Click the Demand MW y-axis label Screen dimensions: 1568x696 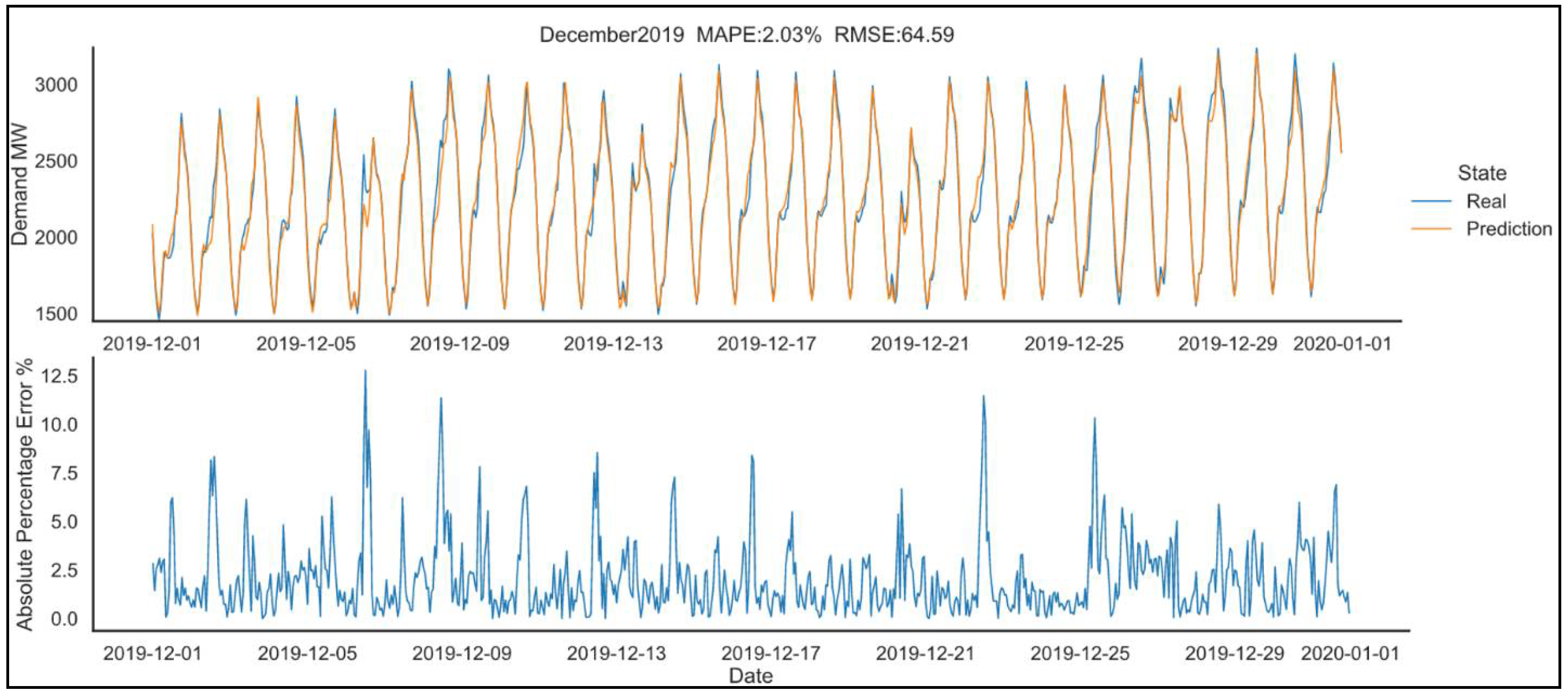coord(20,184)
